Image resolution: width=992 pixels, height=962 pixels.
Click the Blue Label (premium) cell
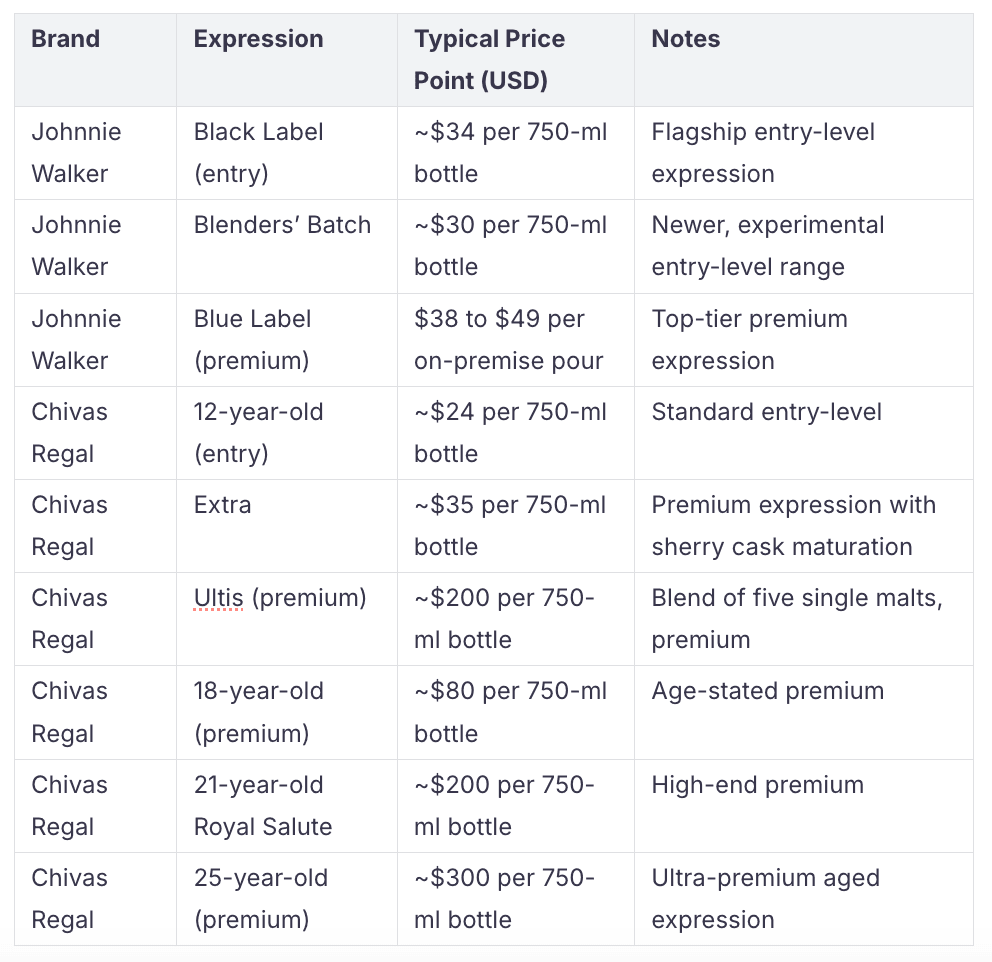[287, 340]
